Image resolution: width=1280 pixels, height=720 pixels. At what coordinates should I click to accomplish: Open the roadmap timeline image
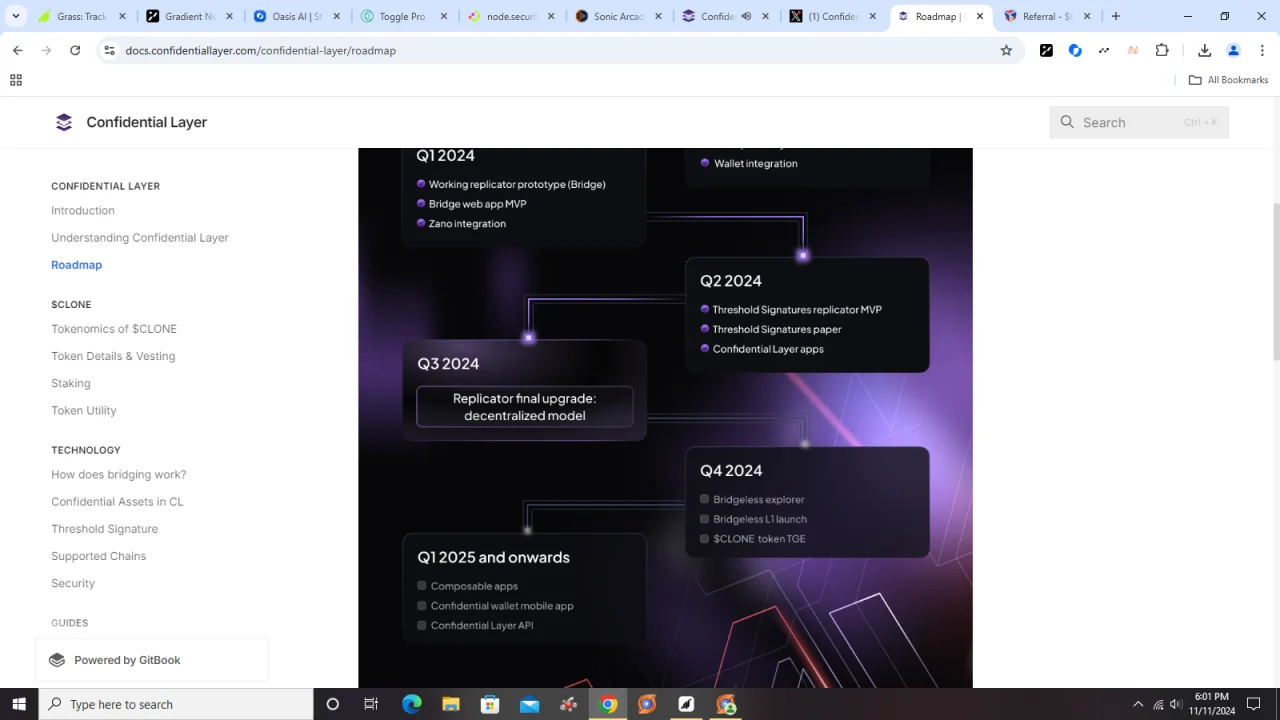pos(665,418)
